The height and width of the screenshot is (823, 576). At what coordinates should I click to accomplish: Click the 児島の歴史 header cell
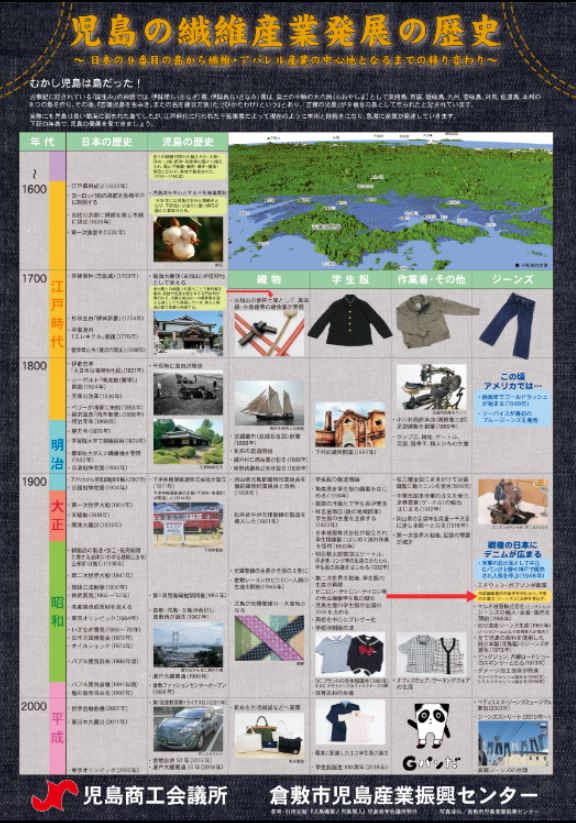[x=187, y=142]
